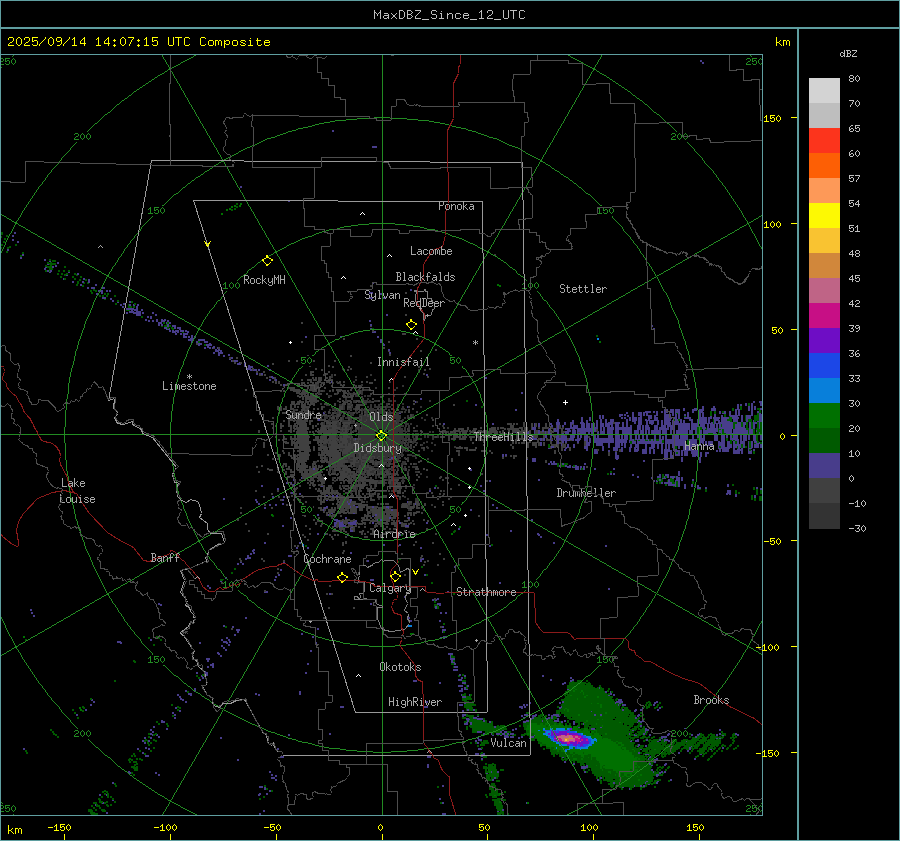Click the Stettler city label
This screenshot has height=841, width=900.
click(583, 289)
